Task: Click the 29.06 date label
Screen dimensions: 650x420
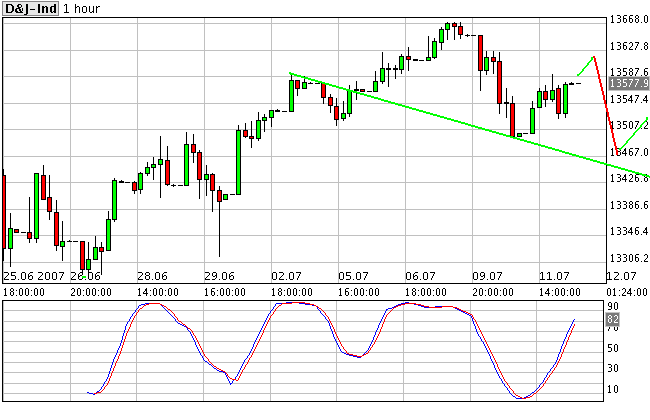Action: [x=219, y=276]
